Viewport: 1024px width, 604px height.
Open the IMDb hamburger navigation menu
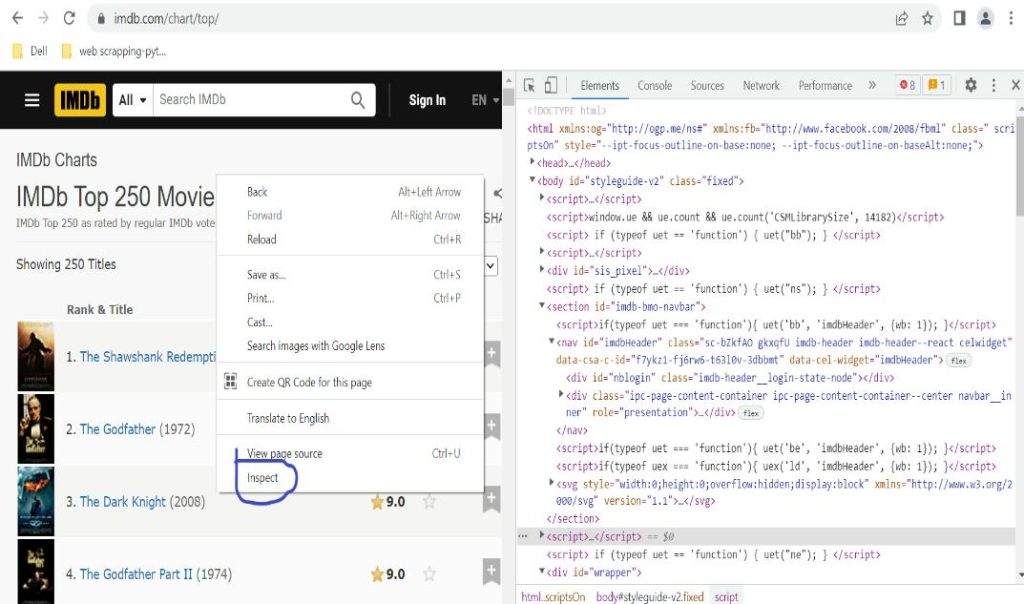pyautogui.click(x=32, y=99)
